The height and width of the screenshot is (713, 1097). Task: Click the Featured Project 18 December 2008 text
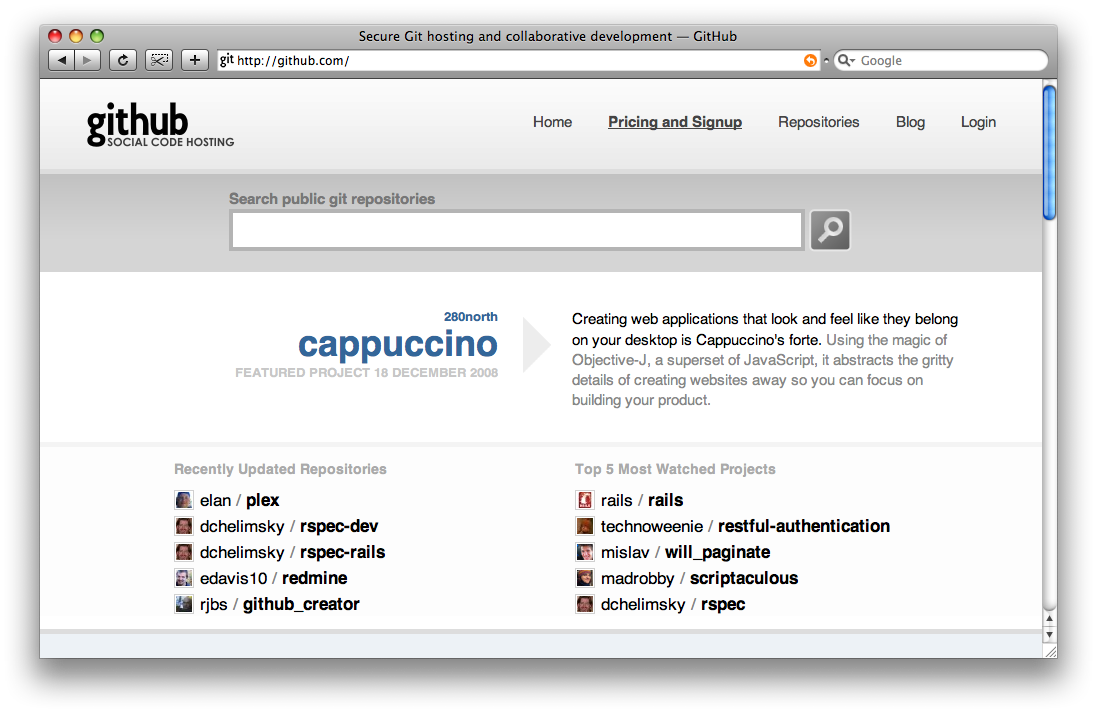tap(367, 372)
